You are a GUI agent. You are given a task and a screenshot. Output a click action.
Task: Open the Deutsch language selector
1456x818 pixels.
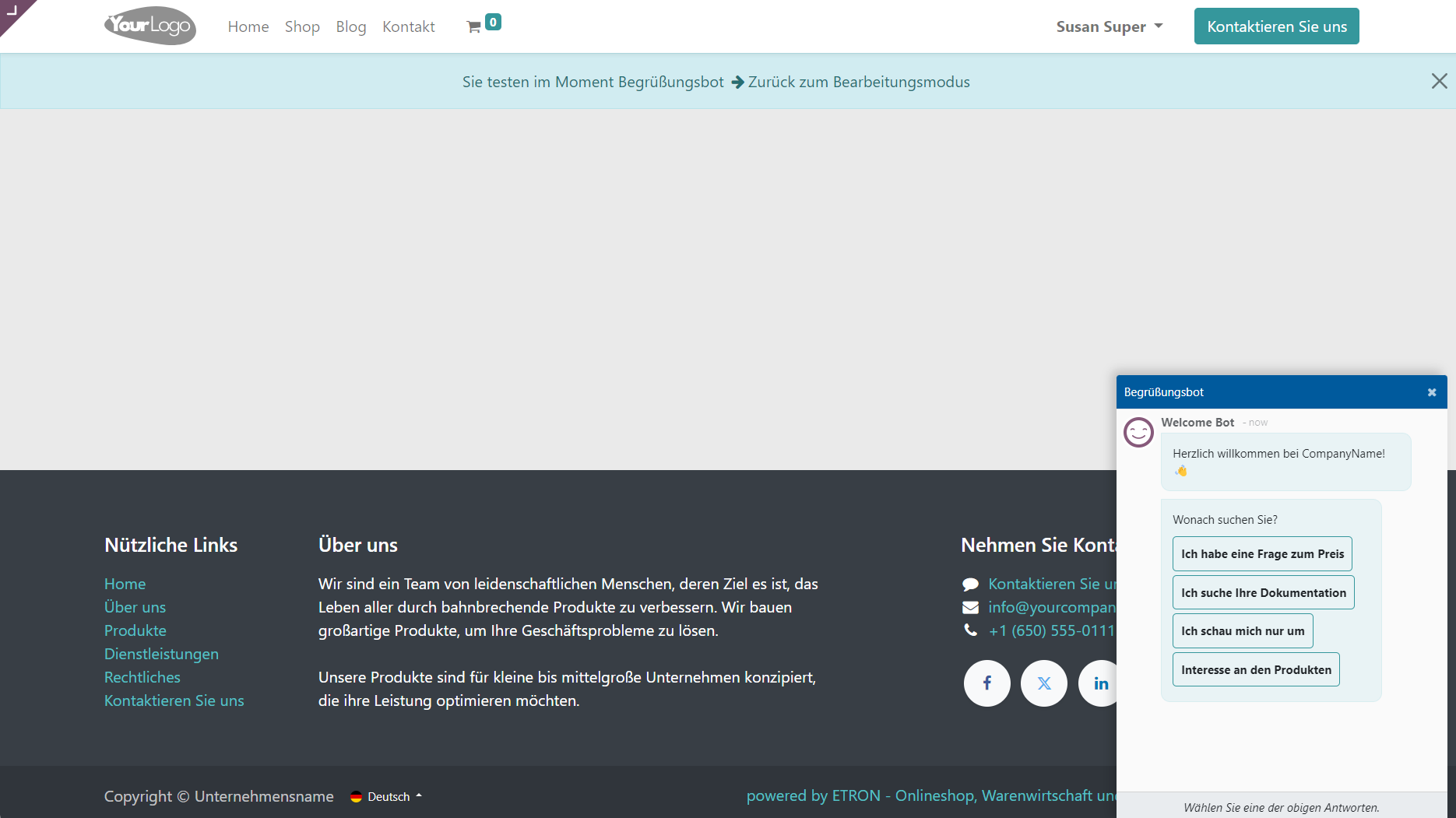pyautogui.click(x=387, y=796)
